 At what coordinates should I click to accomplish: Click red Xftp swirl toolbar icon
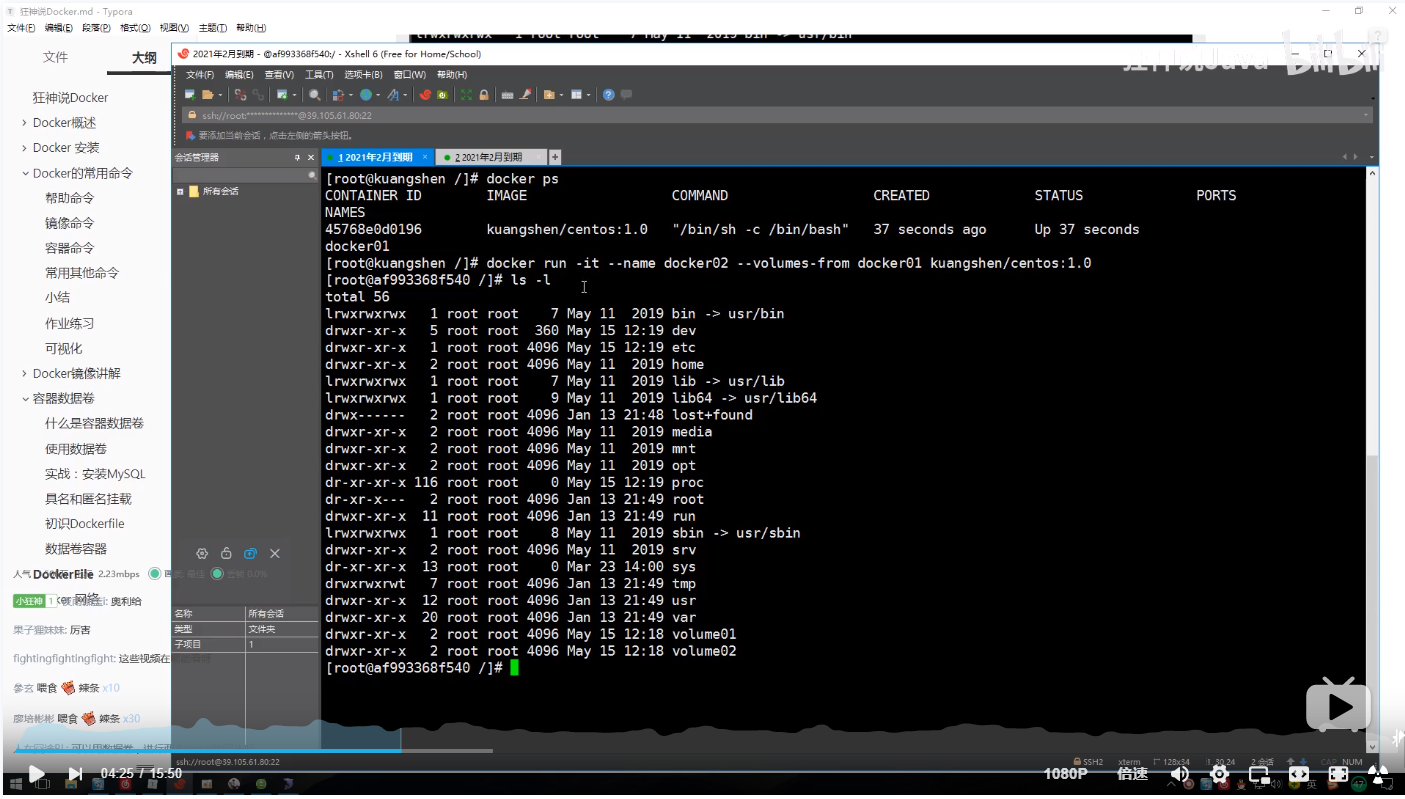pyautogui.click(x=425, y=95)
